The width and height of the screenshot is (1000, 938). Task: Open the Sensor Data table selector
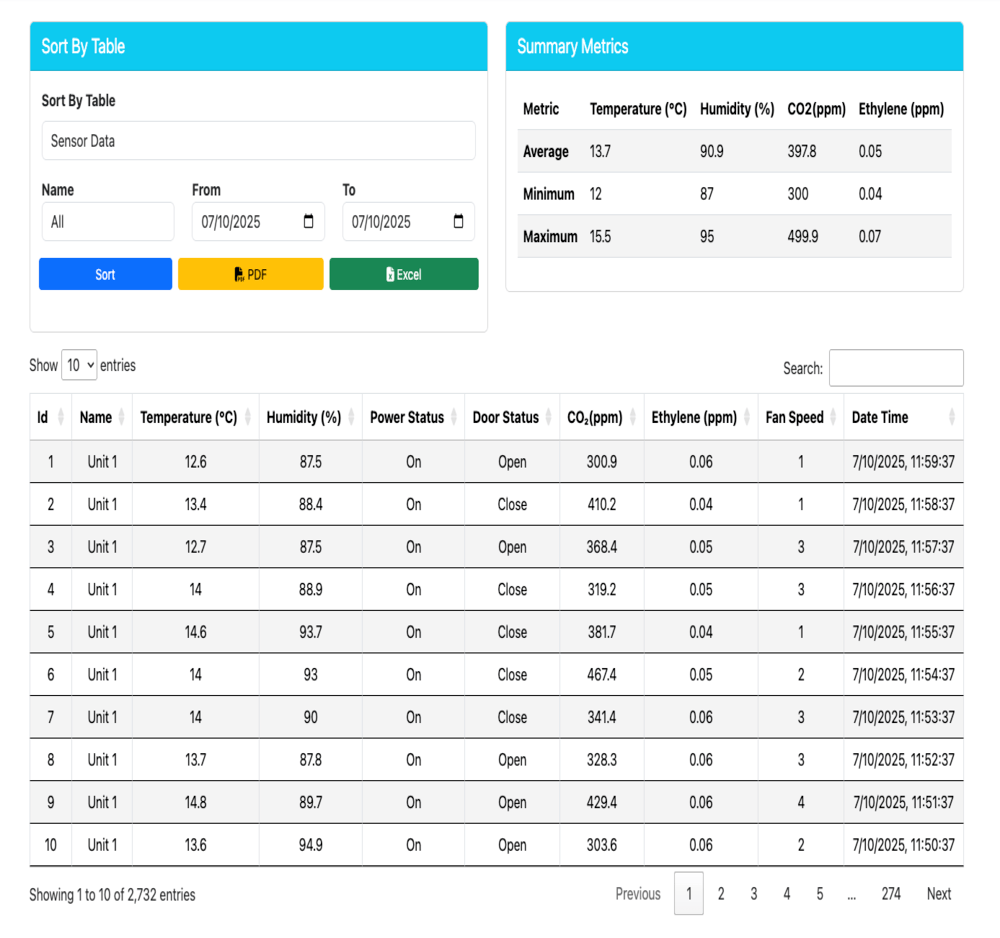pyautogui.click(x=258, y=141)
